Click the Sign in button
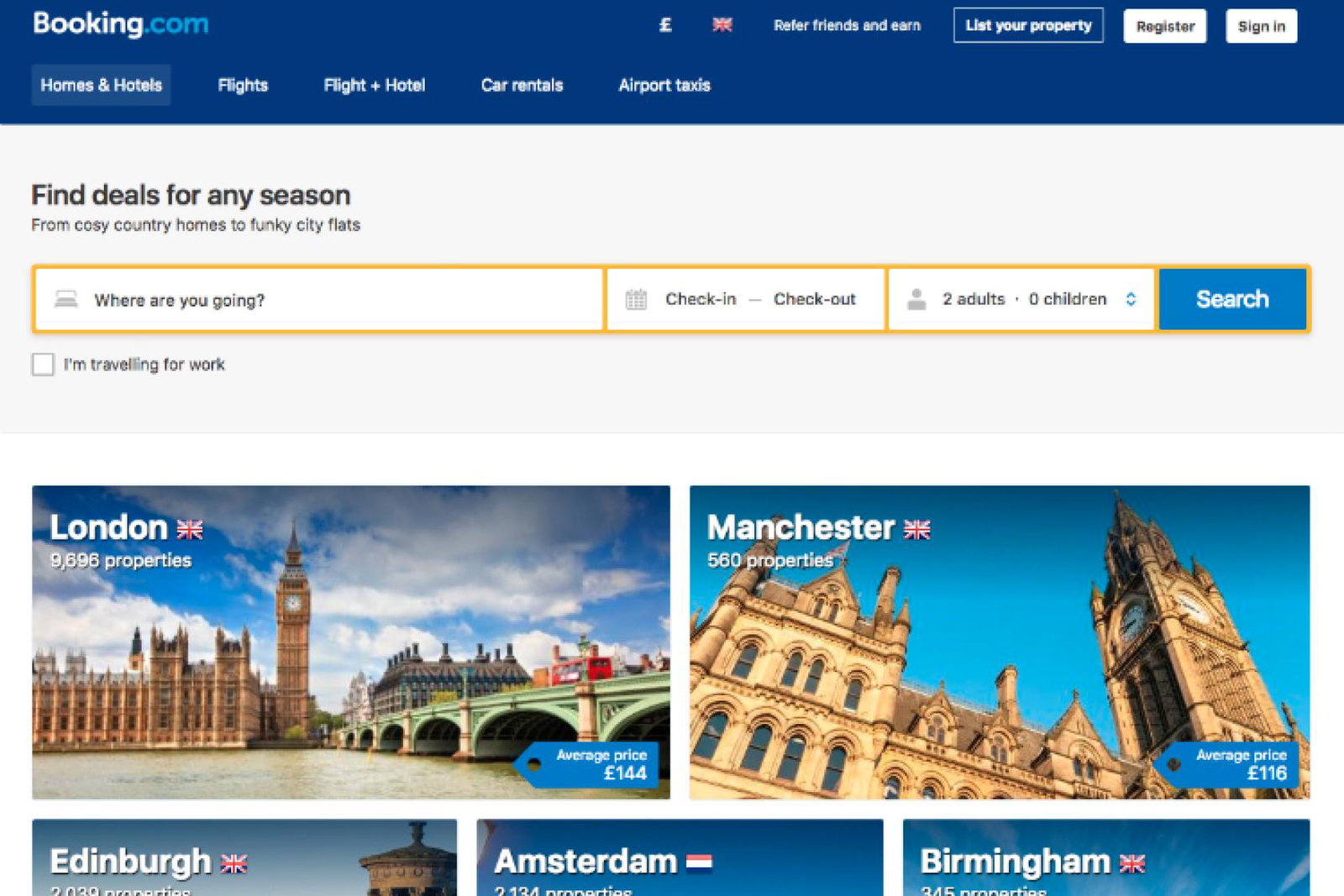The height and width of the screenshot is (896, 1344). tap(1262, 26)
